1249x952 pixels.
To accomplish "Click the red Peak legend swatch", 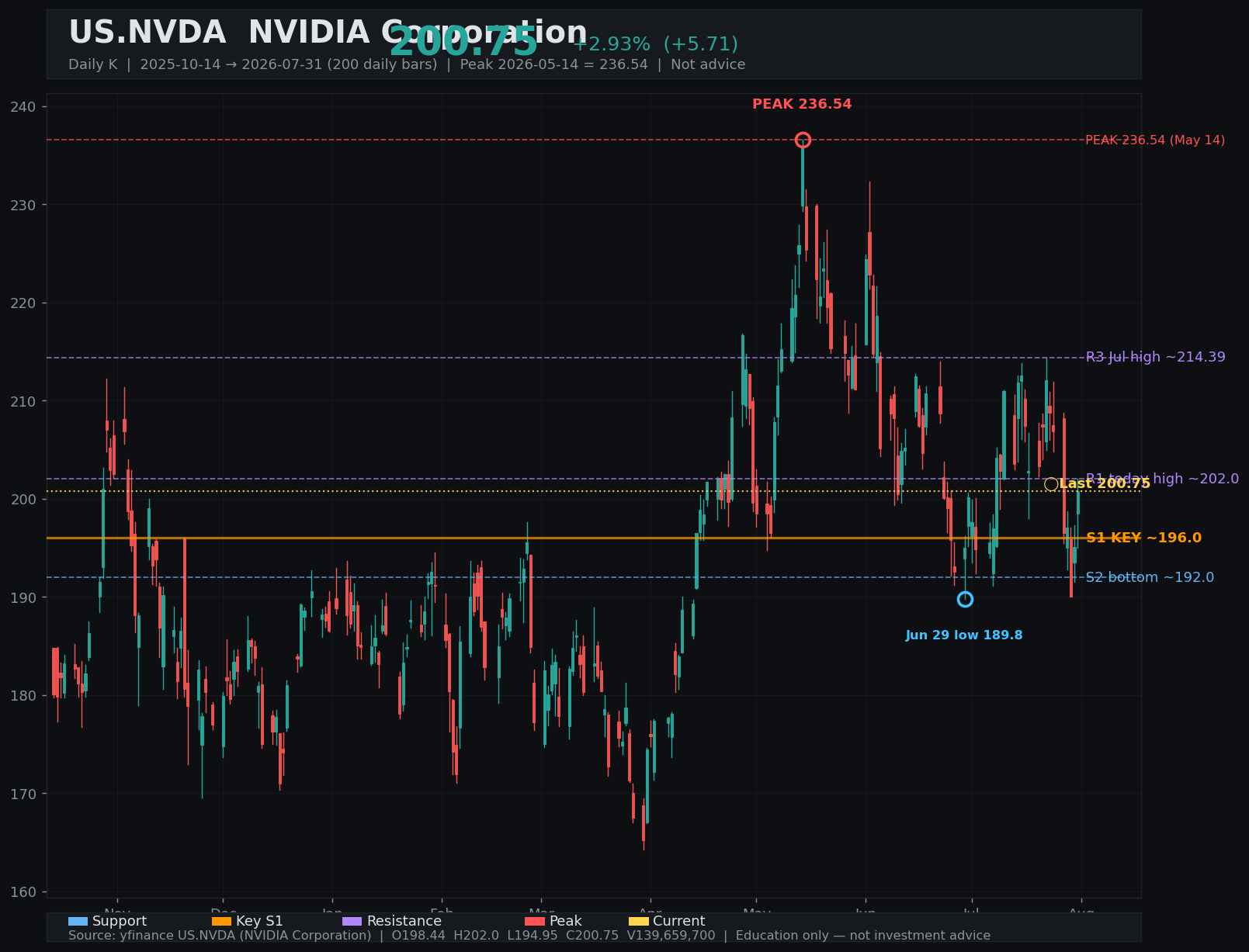I will pyautogui.click(x=535, y=922).
